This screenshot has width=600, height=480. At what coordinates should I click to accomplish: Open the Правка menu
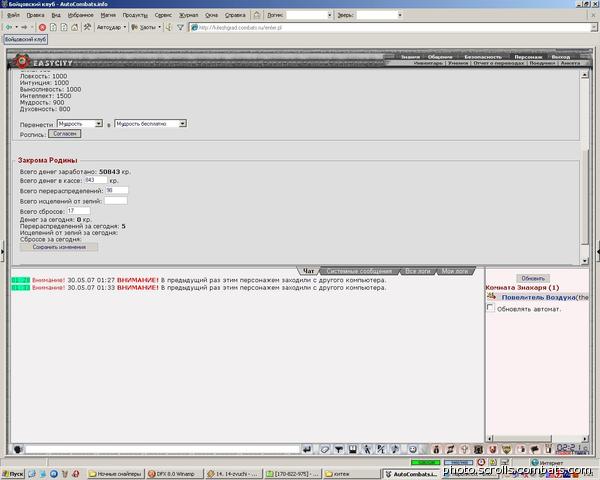click(x=35, y=15)
